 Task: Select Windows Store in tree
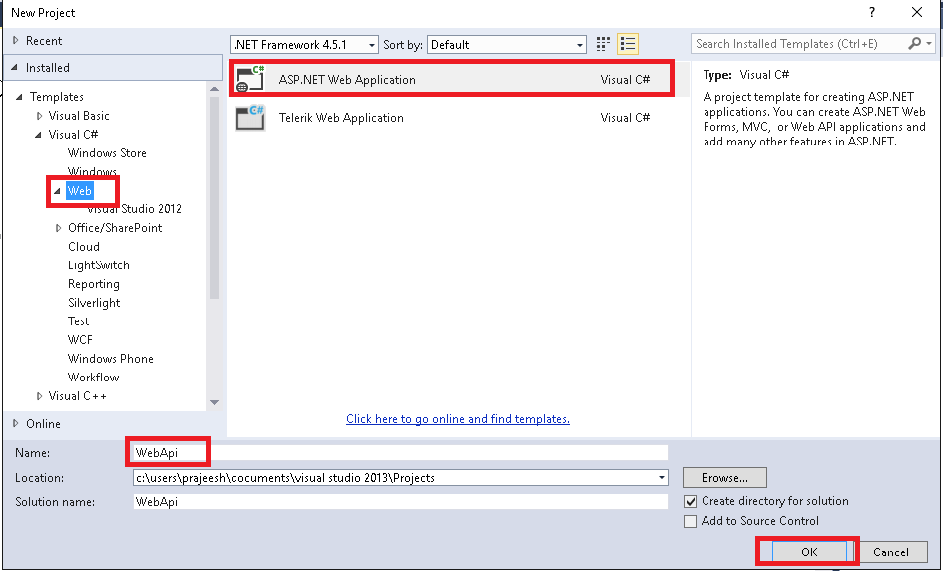107,153
